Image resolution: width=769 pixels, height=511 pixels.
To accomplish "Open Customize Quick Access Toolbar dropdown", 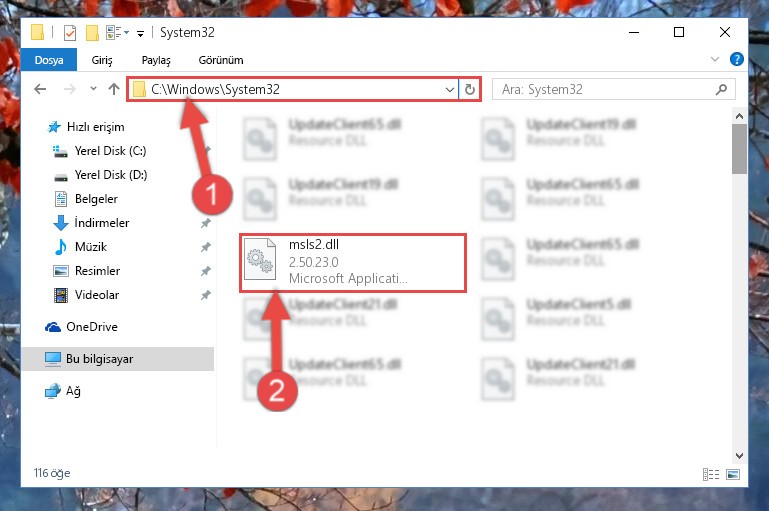I will 140,33.
